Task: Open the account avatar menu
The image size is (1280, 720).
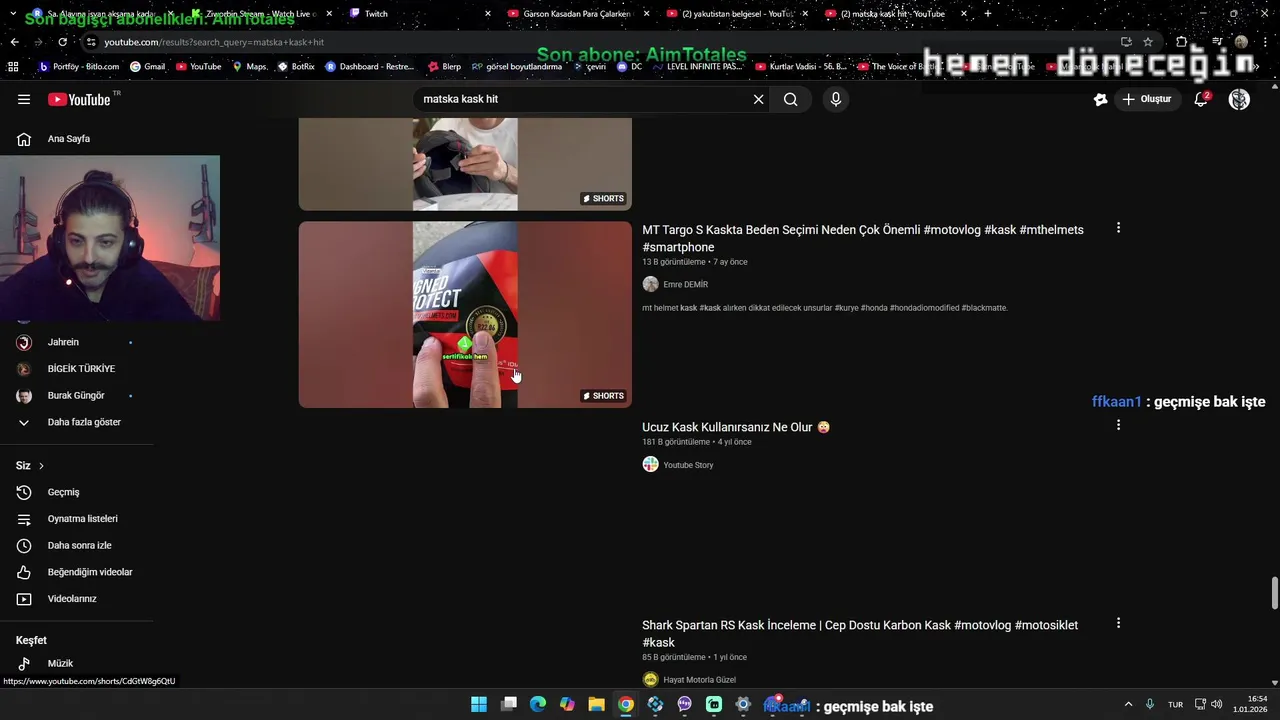Action: coord(1239,99)
